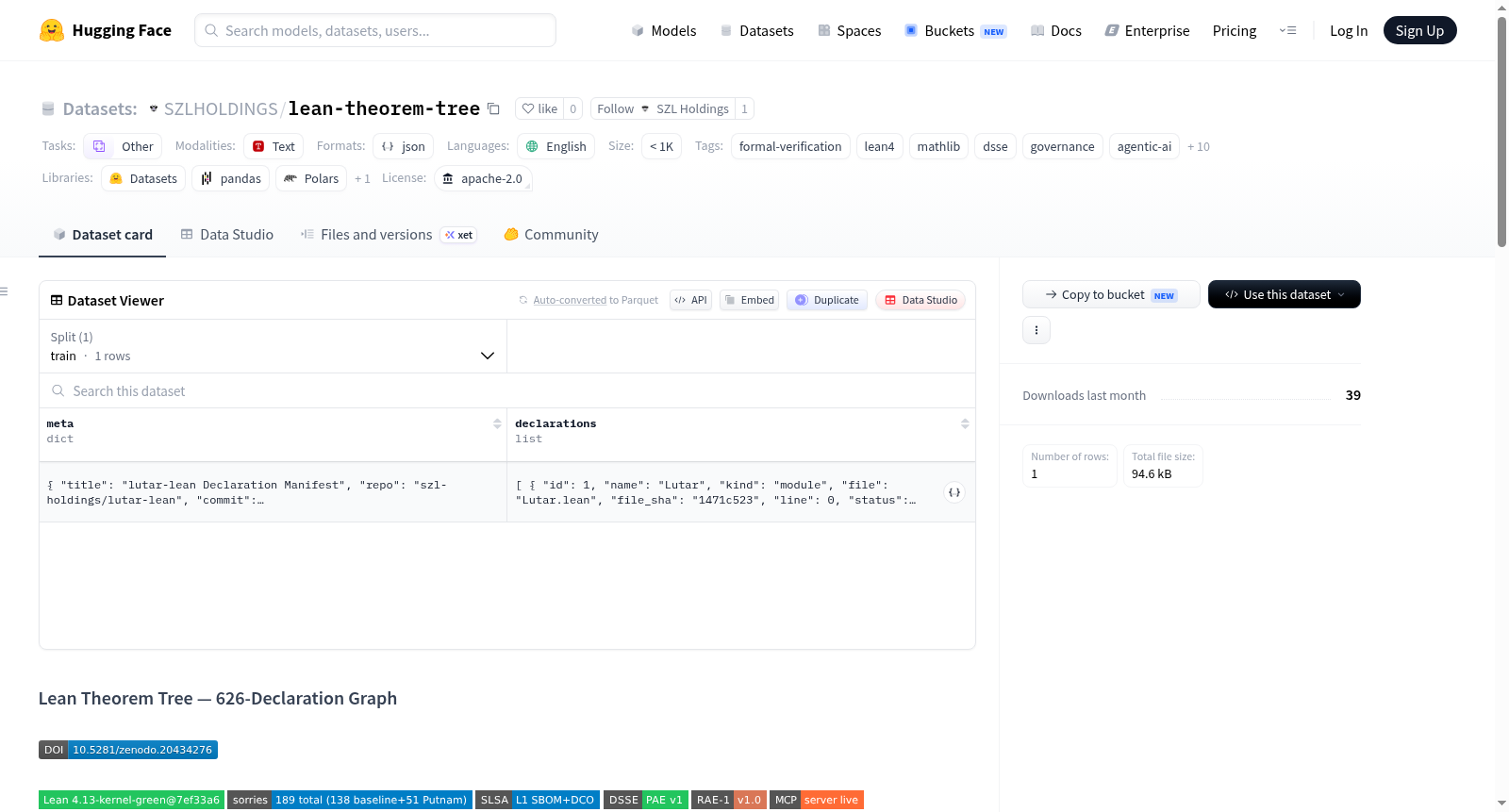Go to Models in navigation

click(663, 31)
